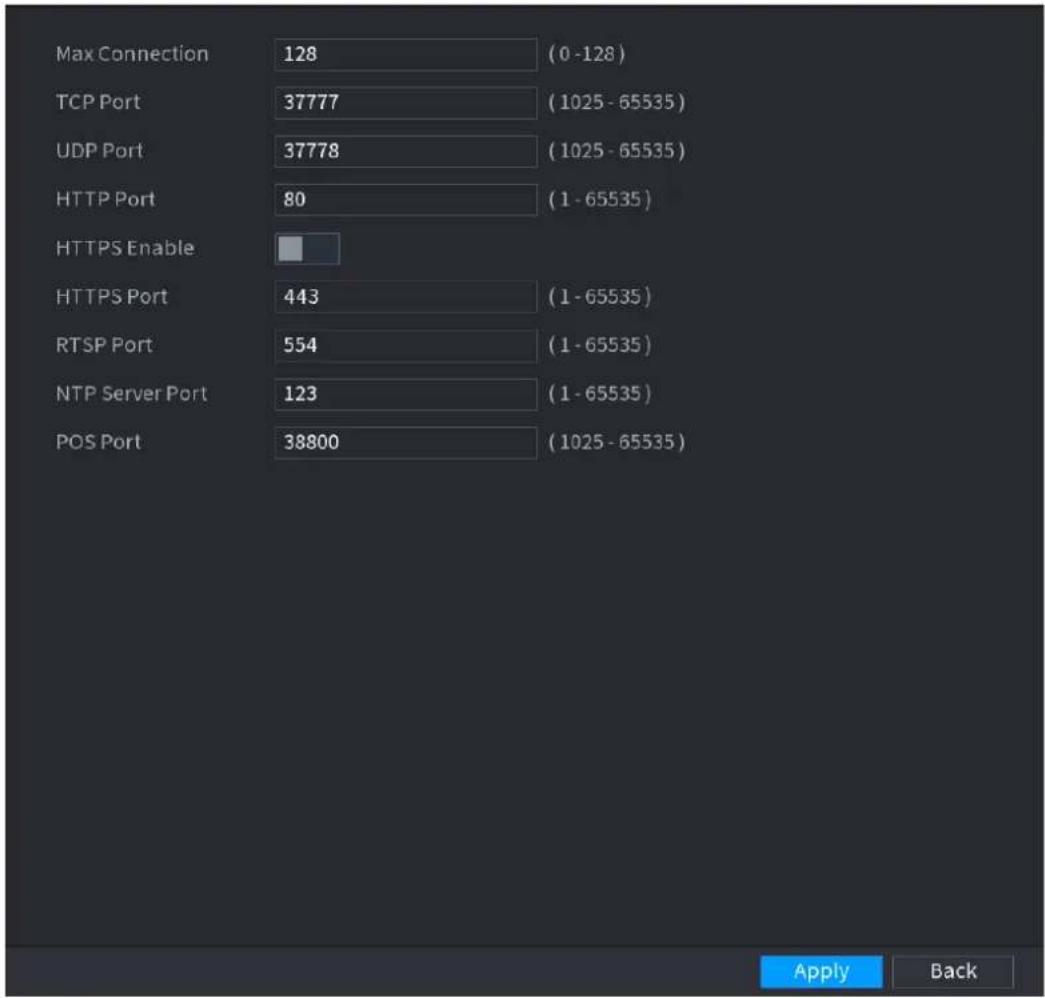Click the HTTP Port label
The width and height of the screenshot is (1045, 998).
click(x=105, y=199)
